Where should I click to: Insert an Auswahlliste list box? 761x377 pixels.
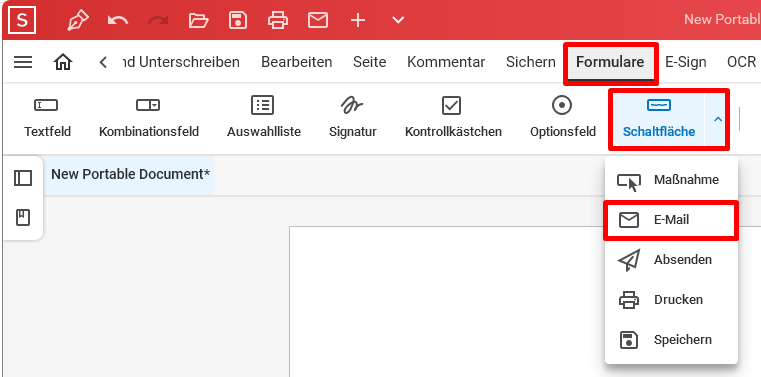(264, 117)
